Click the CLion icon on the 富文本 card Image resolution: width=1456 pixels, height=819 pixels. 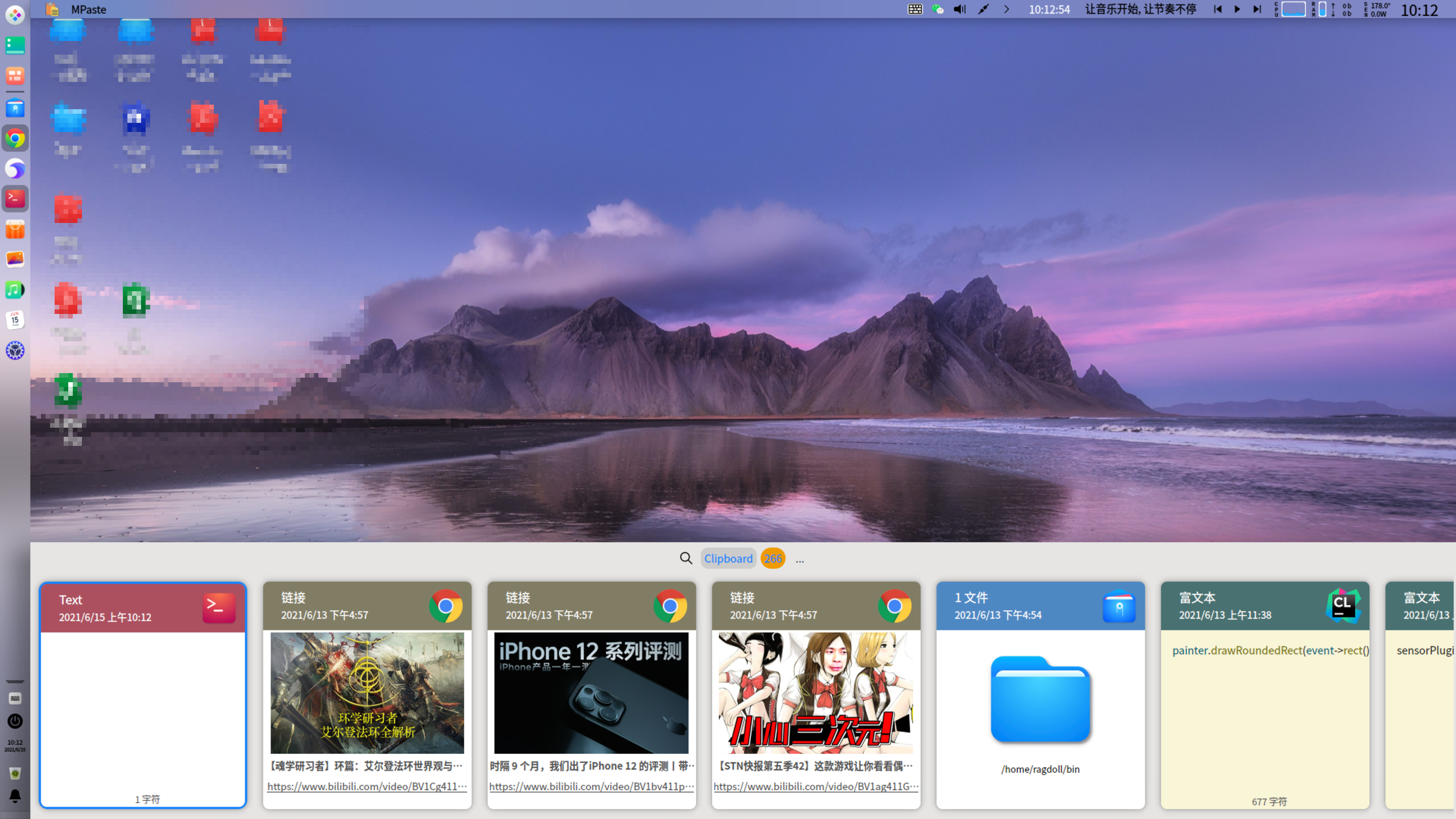1343,606
